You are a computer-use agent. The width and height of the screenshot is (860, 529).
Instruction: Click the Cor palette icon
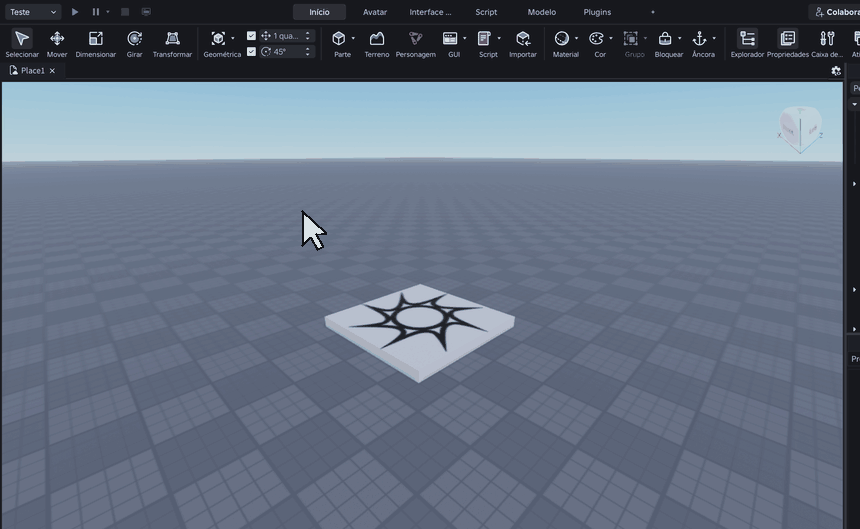pyautogui.click(x=596, y=38)
